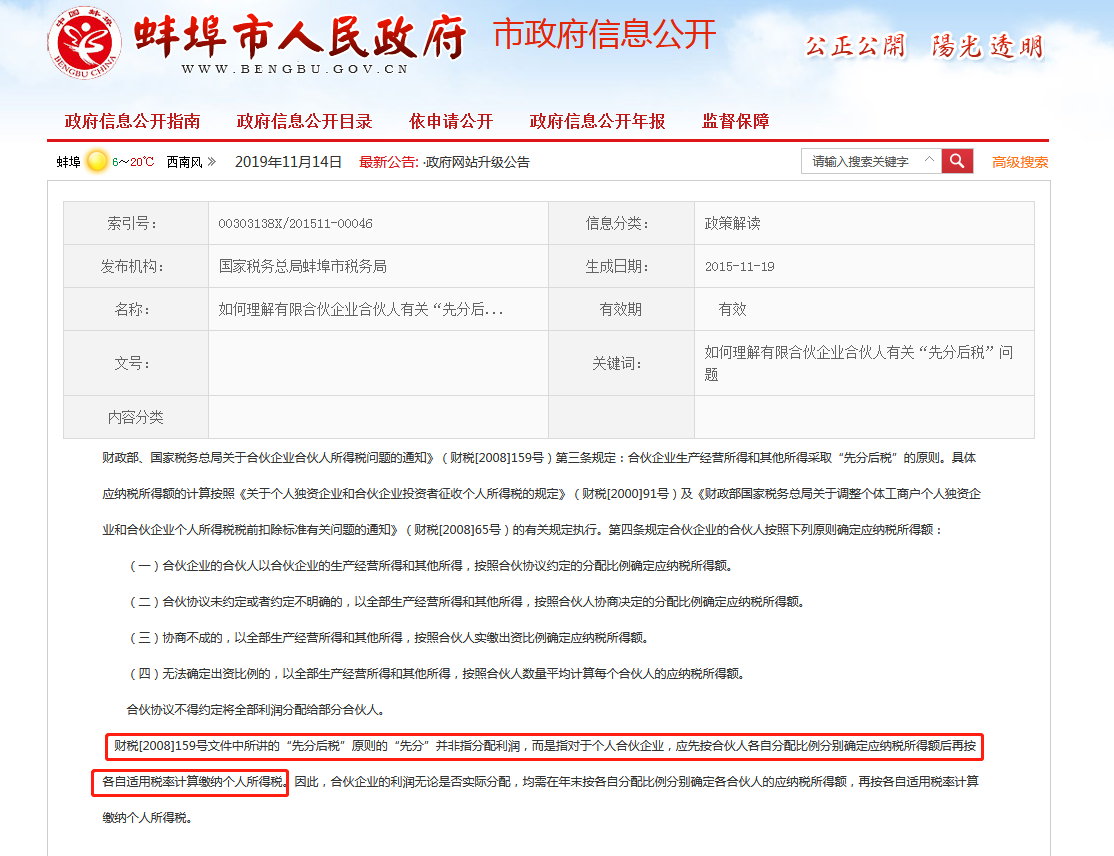Click the 关键词 label cell
Image resolution: width=1114 pixels, height=856 pixels.
coord(621,363)
